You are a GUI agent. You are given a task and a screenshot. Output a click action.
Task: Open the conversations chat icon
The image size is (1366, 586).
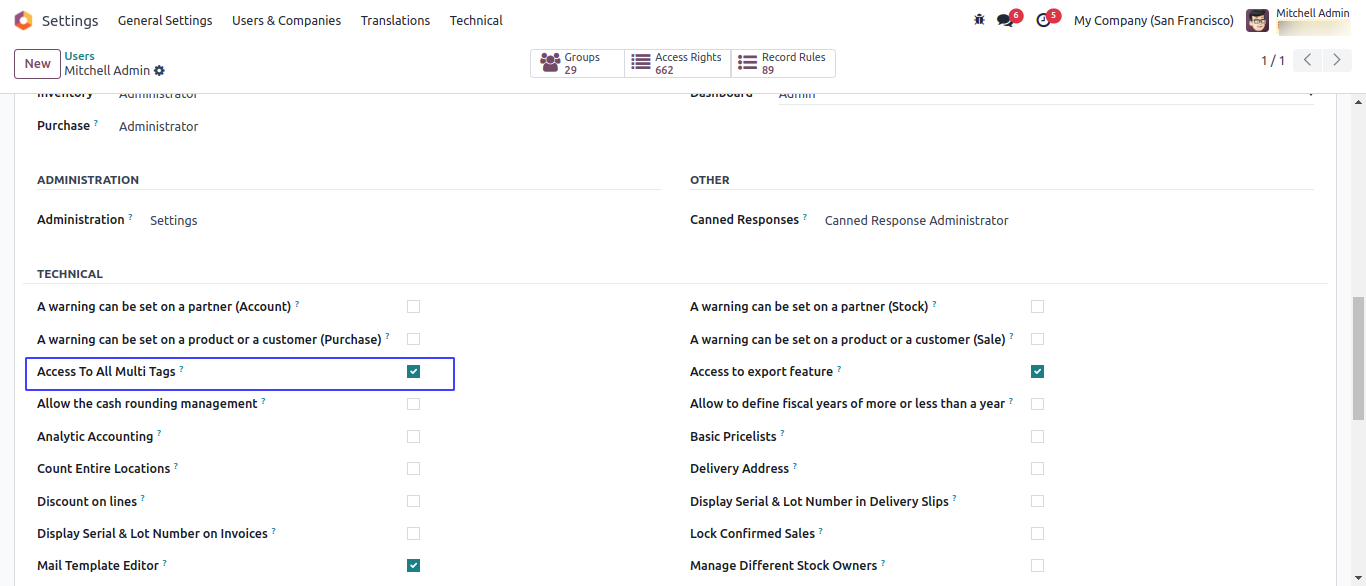click(x=1005, y=20)
